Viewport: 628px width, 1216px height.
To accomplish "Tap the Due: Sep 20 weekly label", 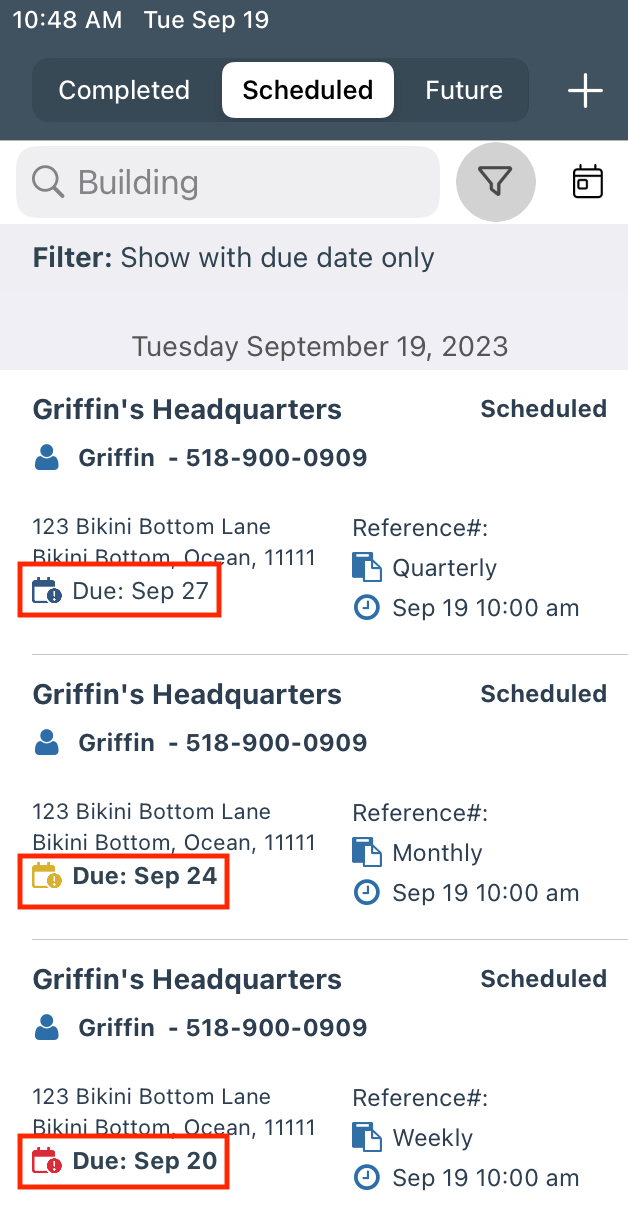I will tap(144, 1161).
